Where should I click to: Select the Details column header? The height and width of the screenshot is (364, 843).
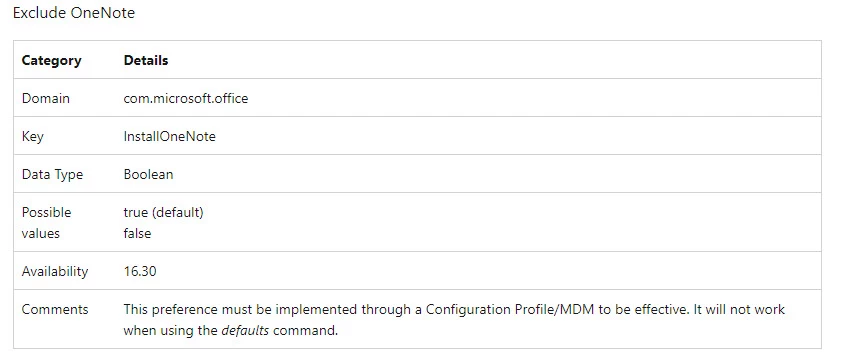pyautogui.click(x=146, y=60)
